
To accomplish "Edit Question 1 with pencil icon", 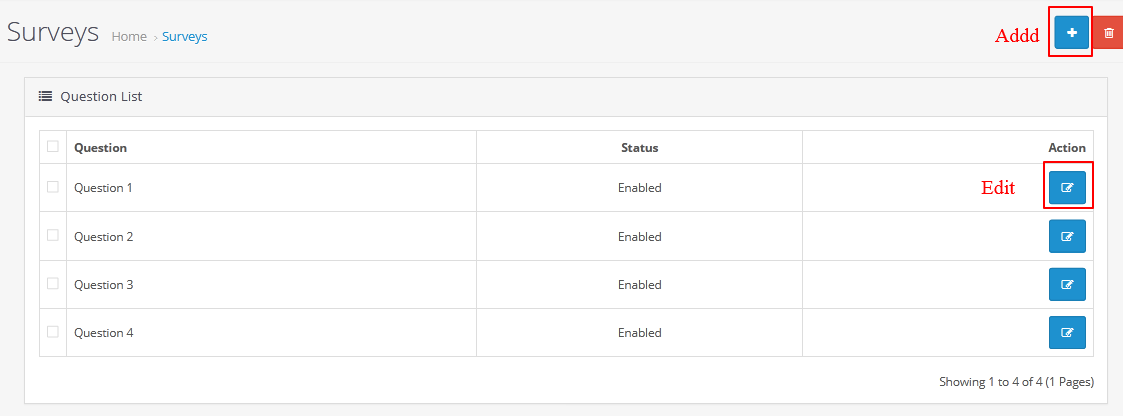I will (1067, 188).
